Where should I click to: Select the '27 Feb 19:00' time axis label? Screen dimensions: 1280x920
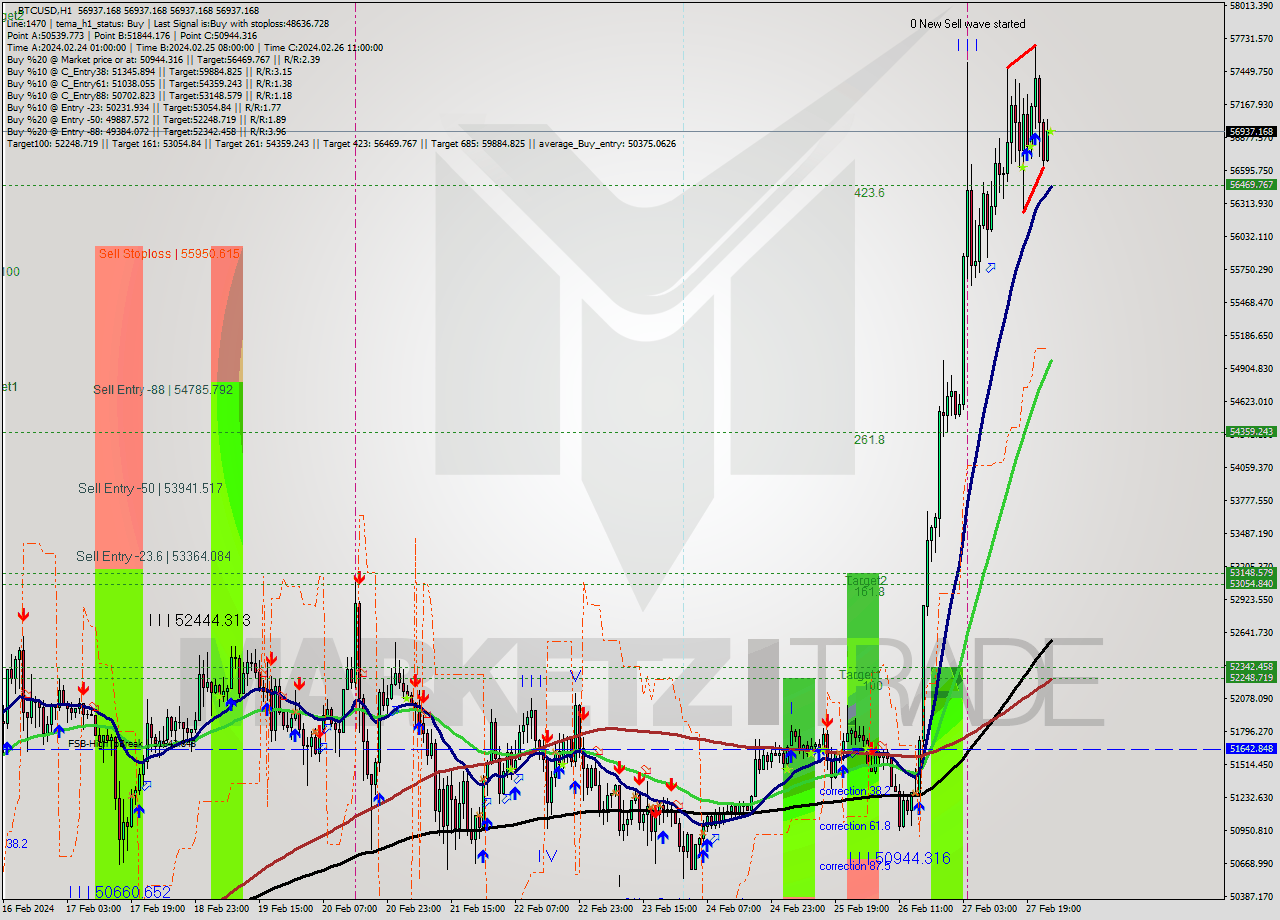pos(1053,909)
